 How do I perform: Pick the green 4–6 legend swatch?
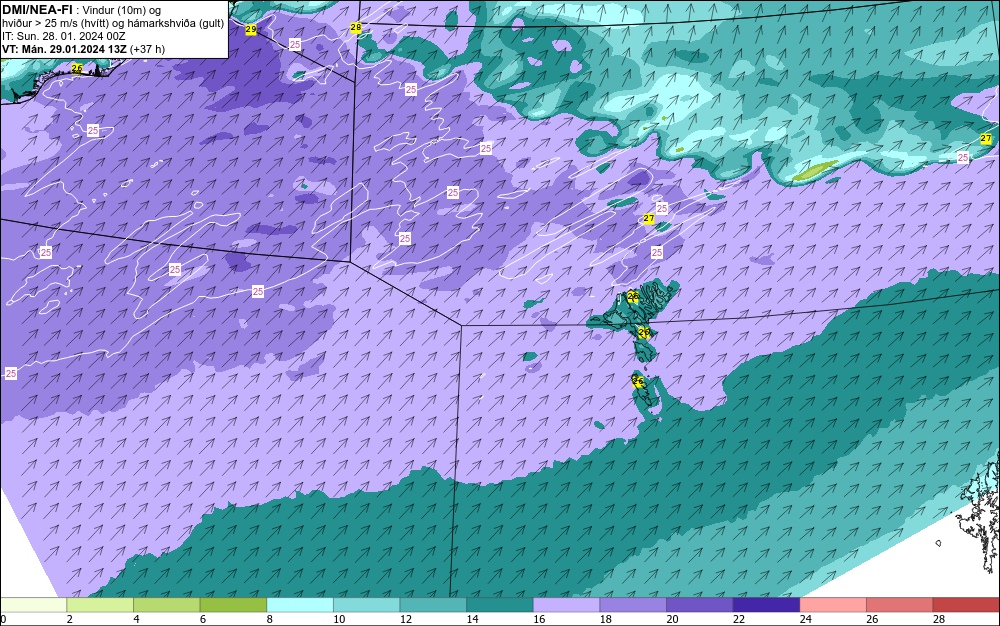[166, 605]
